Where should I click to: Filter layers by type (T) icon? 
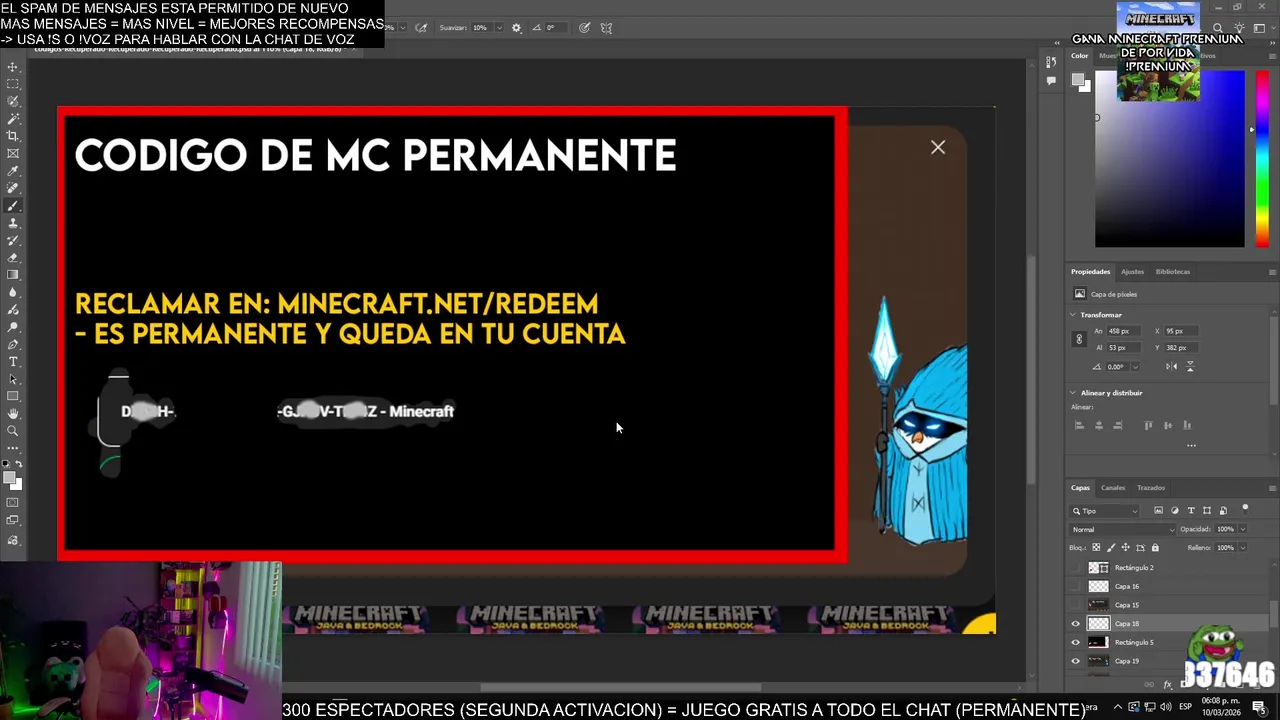[1190, 511]
